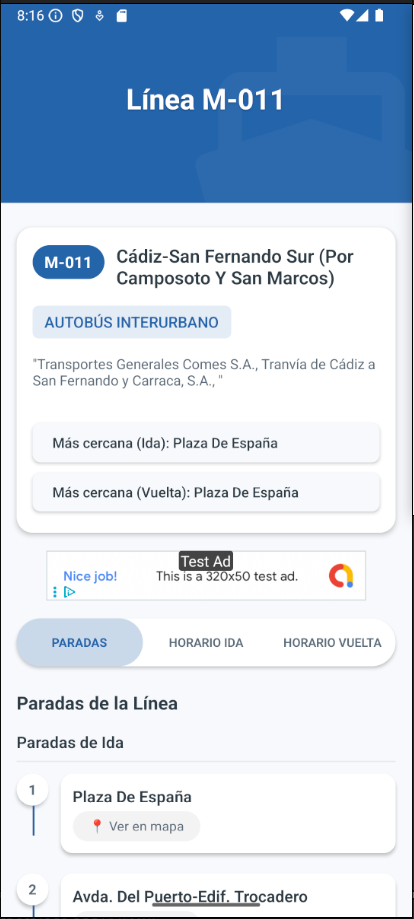The height and width of the screenshot is (919, 414).
Task: Click the map pin icon for Plaza De España
Action: point(97,826)
